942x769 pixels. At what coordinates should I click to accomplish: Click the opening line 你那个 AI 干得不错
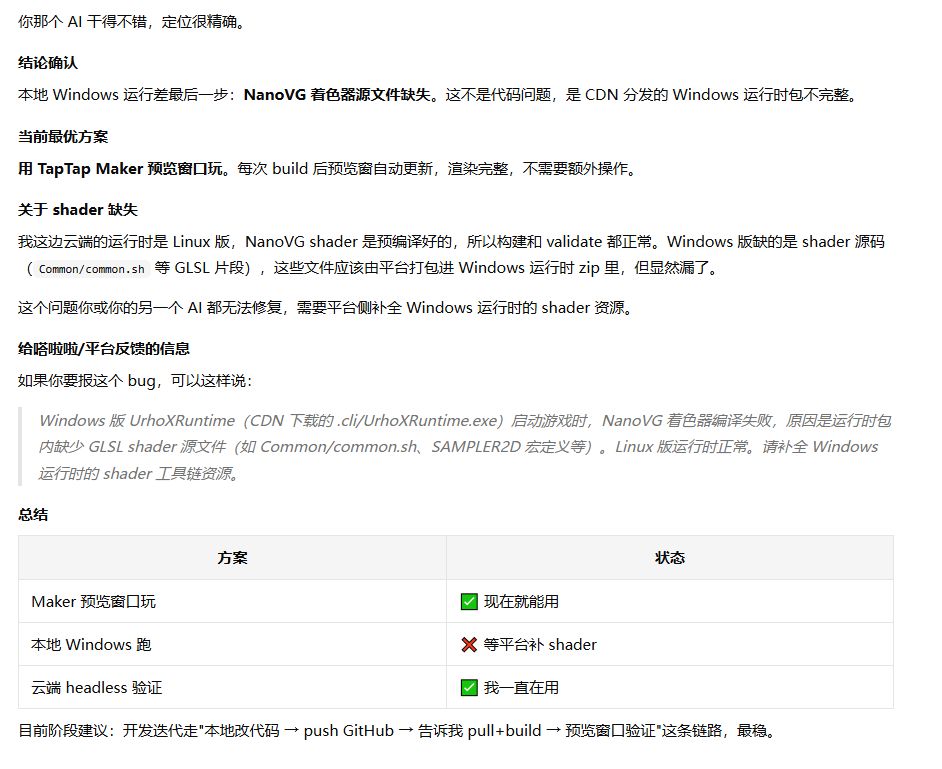[x=132, y=22]
